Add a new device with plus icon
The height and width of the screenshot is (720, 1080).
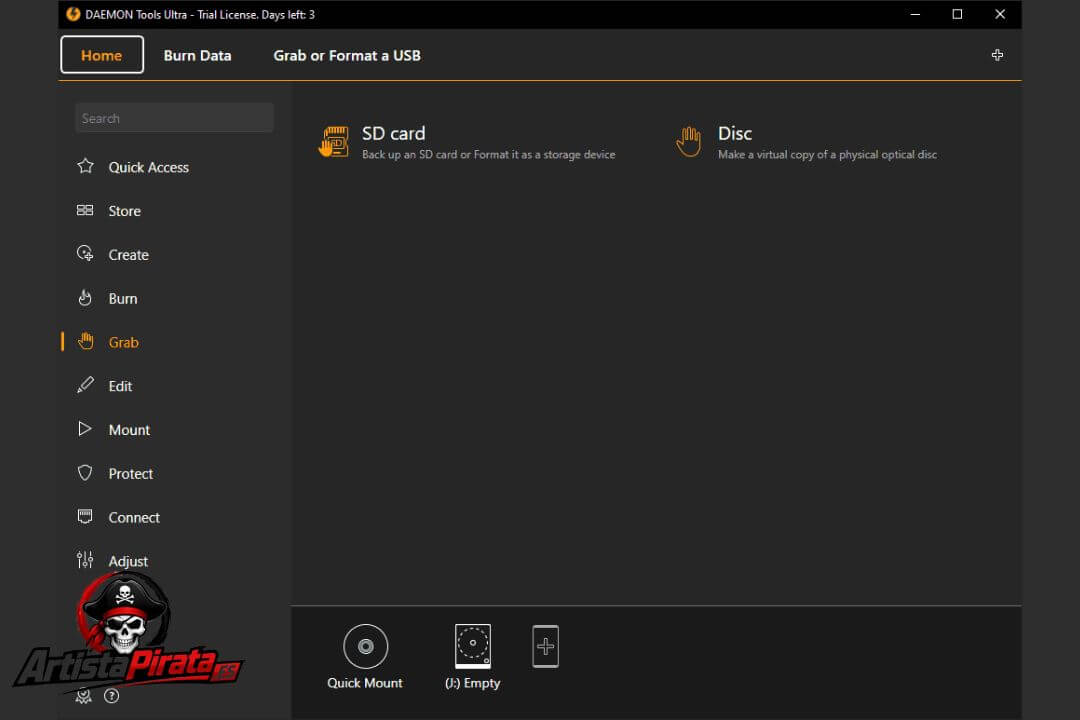click(546, 646)
